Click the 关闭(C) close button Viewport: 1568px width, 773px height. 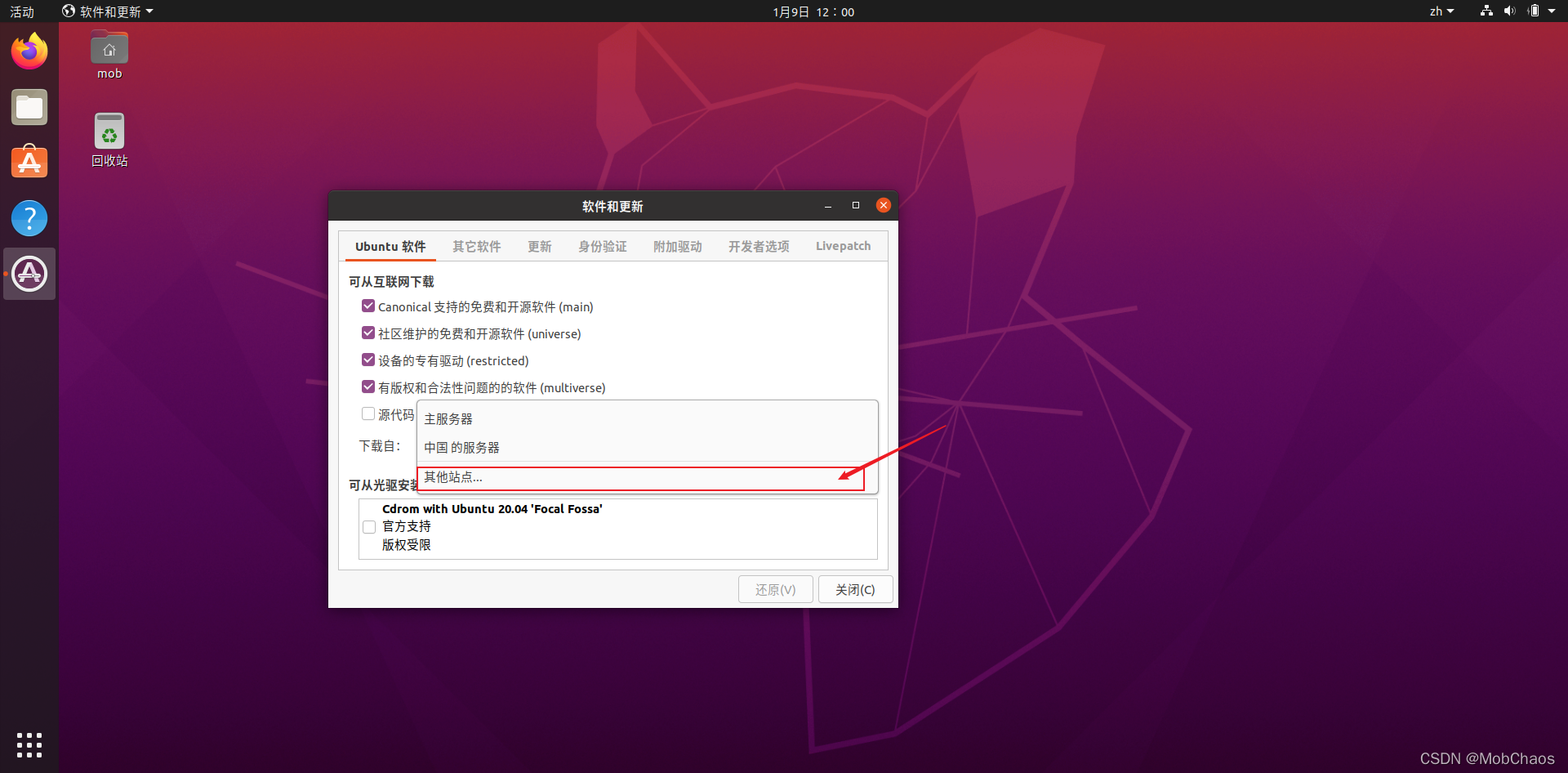(x=855, y=589)
